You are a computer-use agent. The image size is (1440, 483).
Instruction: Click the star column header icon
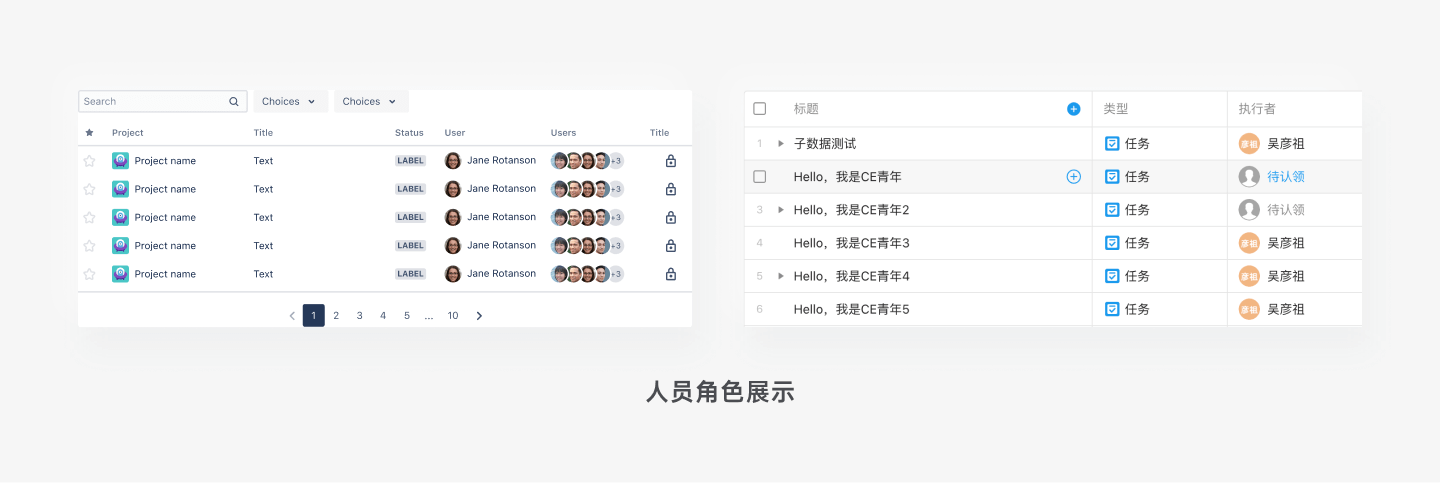[89, 132]
